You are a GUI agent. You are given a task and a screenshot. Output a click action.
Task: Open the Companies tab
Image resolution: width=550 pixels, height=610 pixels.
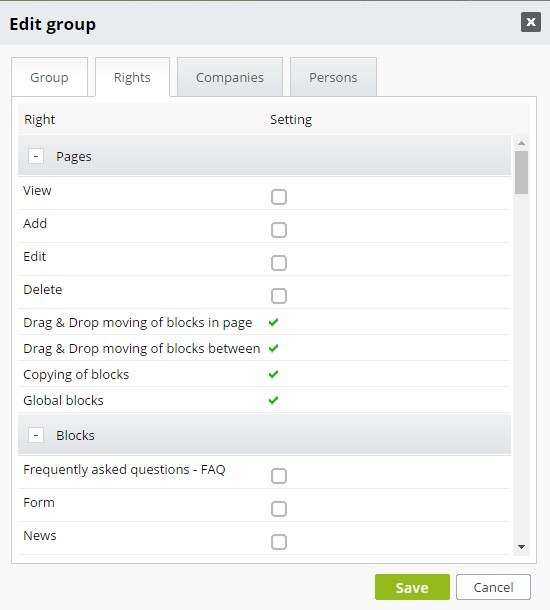click(x=230, y=77)
